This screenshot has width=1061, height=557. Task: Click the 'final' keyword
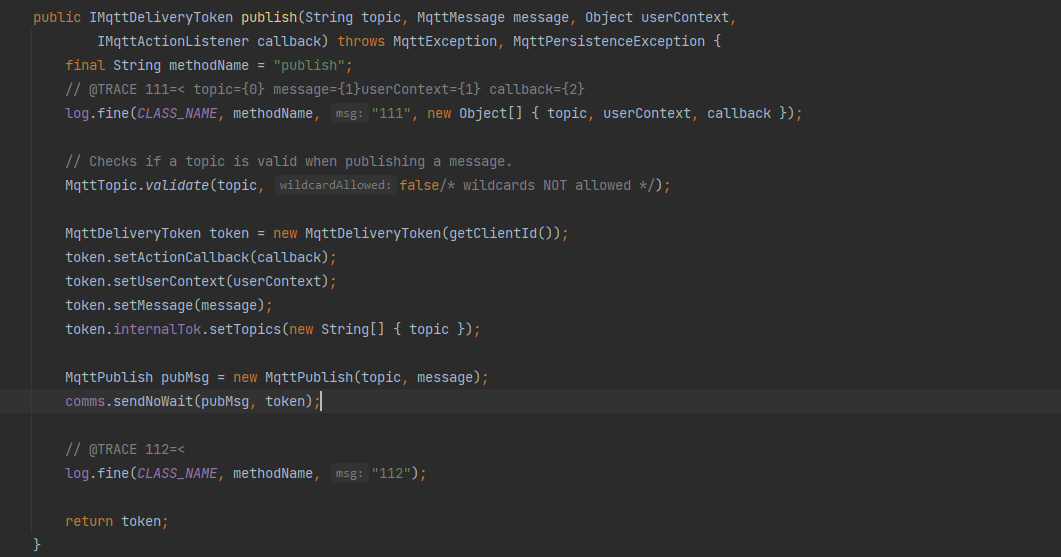coord(85,66)
